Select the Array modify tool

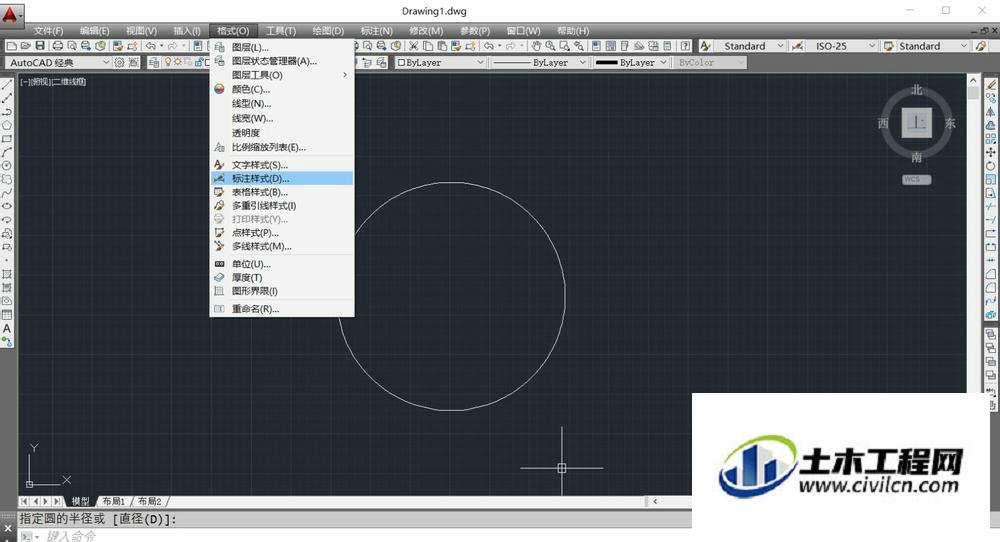click(990, 138)
